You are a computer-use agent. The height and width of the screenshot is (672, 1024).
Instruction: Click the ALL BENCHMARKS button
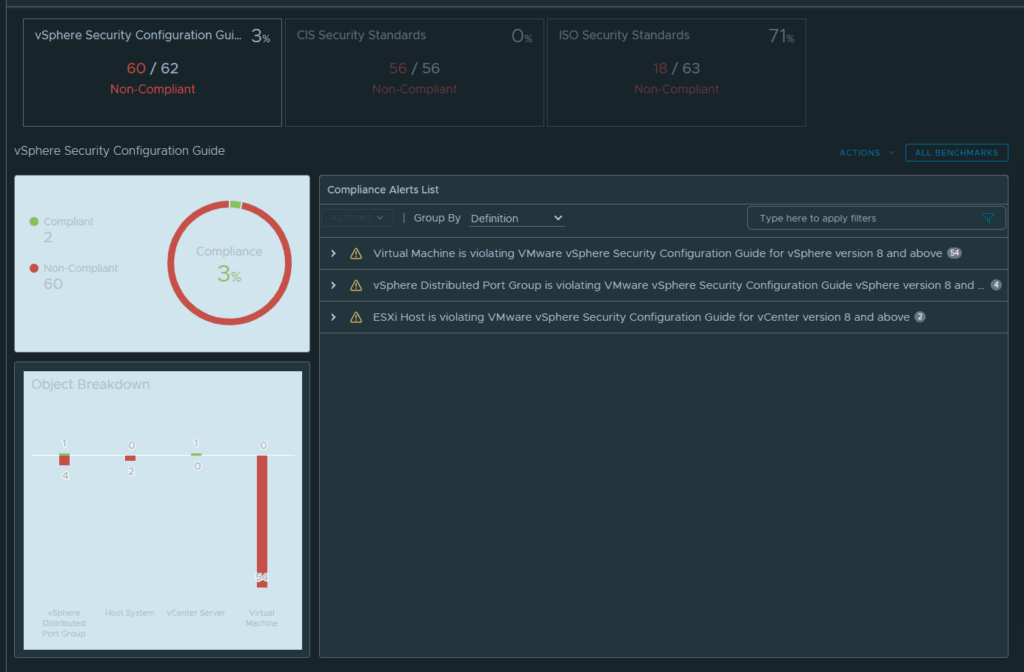point(956,153)
